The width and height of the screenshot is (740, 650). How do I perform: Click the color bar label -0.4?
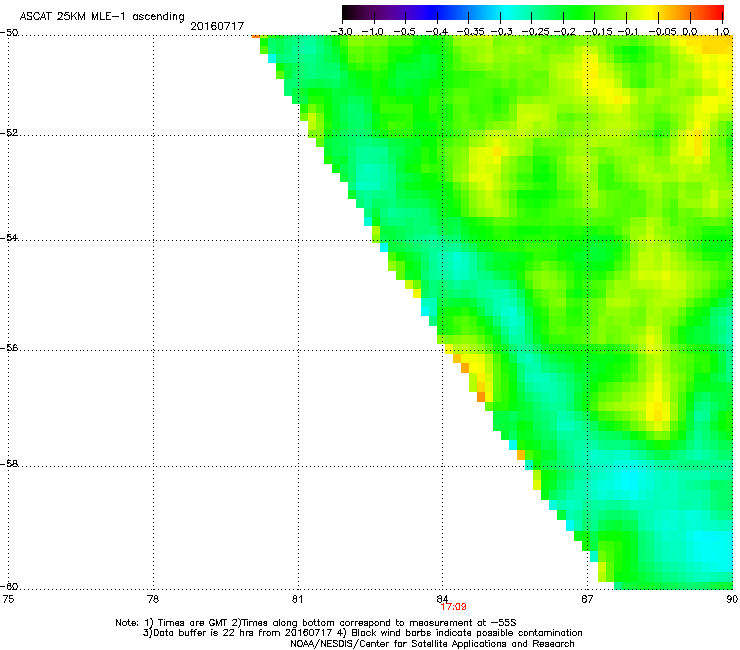point(437,32)
